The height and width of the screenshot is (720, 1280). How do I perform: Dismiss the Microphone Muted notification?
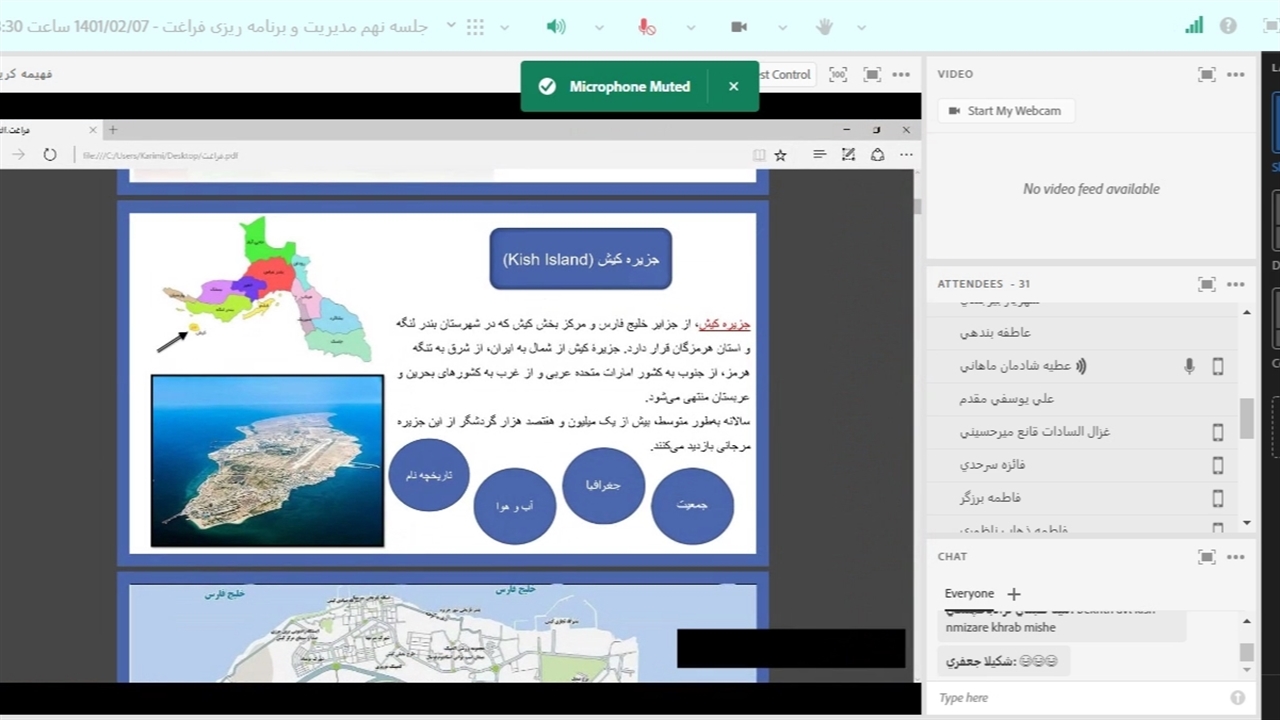pos(733,87)
